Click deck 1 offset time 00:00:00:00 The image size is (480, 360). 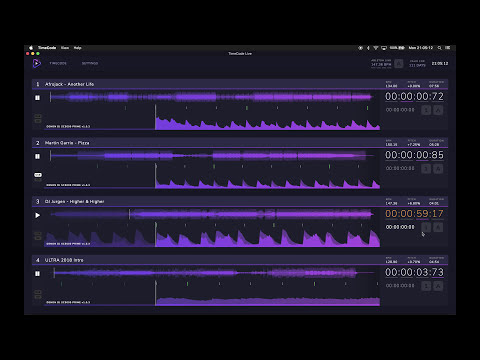click(x=400, y=110)
